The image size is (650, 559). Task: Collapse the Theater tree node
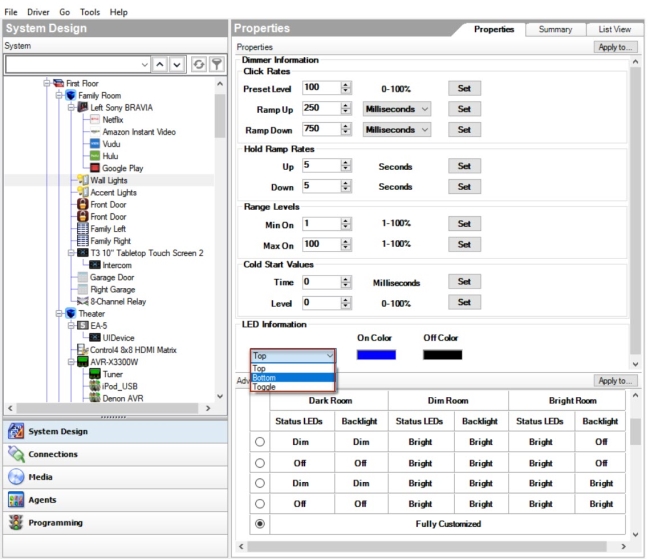(59, 314)
